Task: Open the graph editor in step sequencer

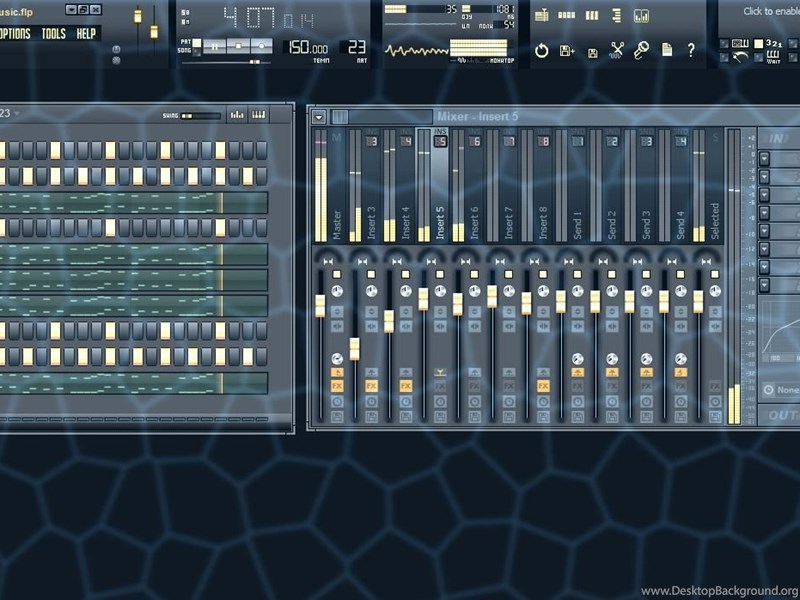Action: coord(237,115)
